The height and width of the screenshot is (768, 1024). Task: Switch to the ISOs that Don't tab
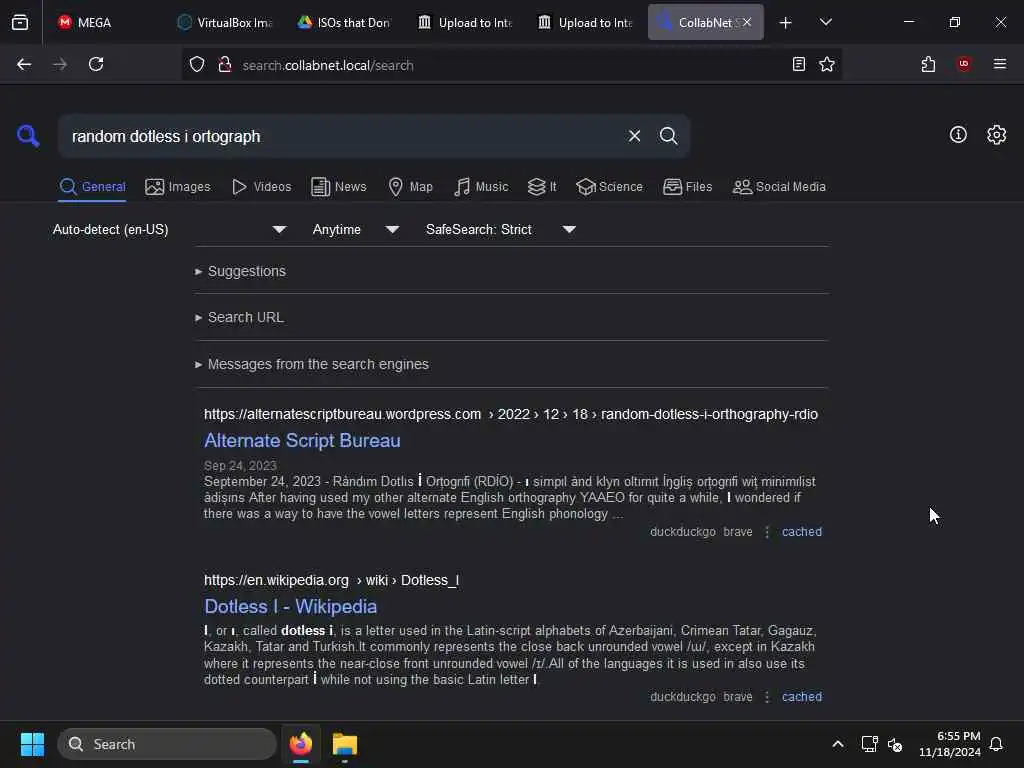(x=344, y=23)
